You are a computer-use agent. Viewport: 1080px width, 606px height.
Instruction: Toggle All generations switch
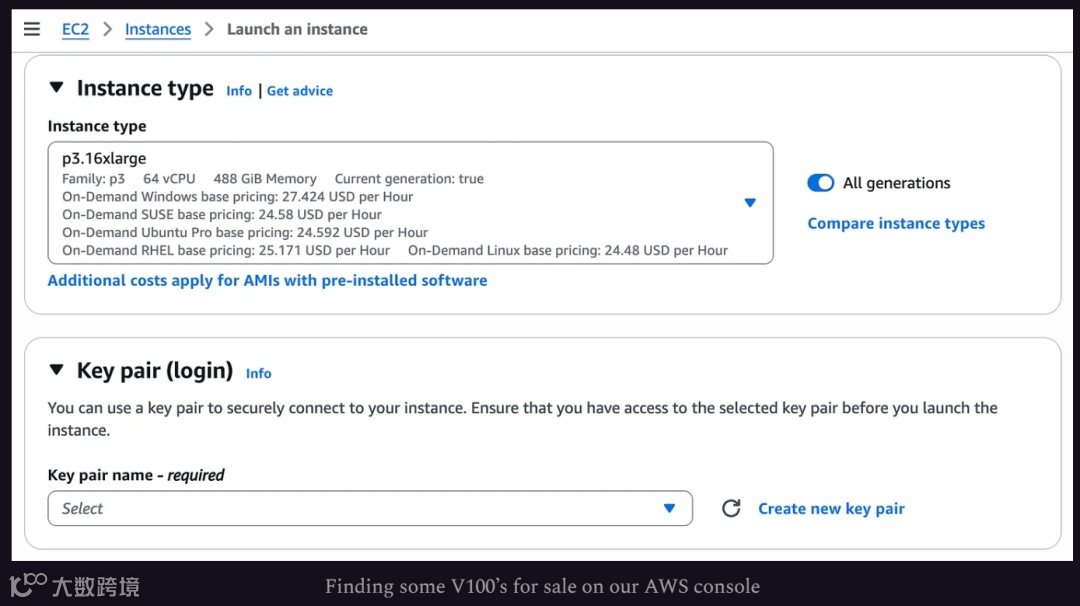pyautogui.click(x=820, y=182)
